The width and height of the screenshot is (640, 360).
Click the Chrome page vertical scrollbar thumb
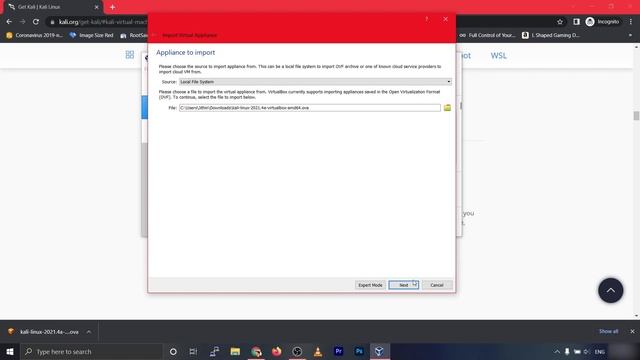[636, 116]
